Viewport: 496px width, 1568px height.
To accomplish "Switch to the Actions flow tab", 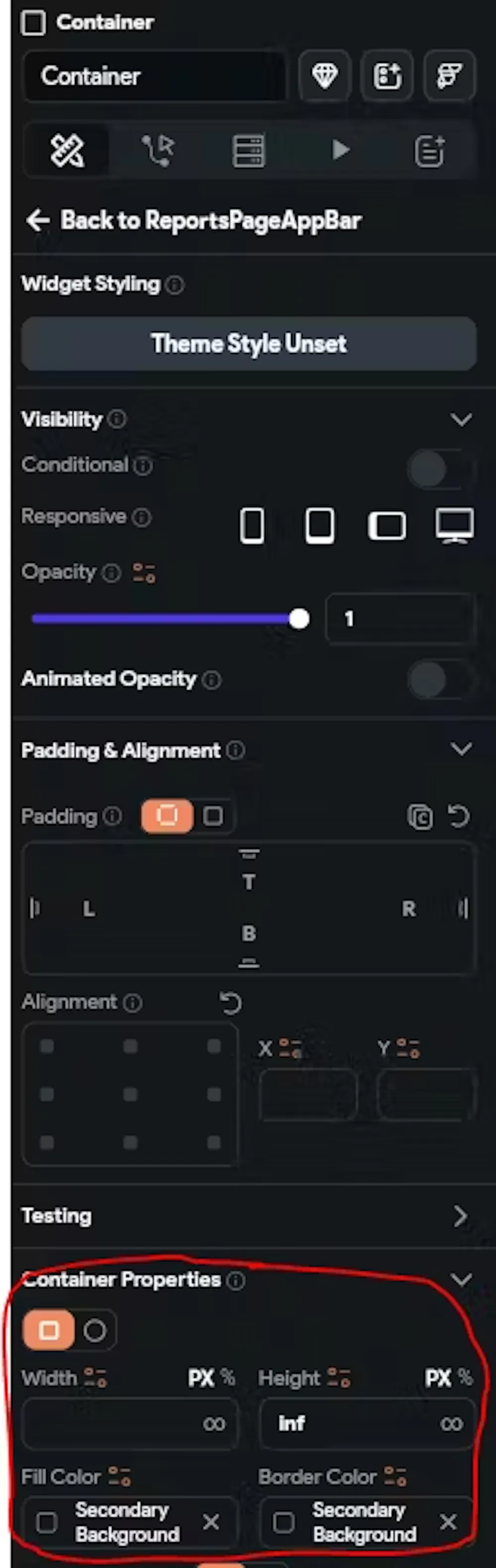I will coord(158,150).
